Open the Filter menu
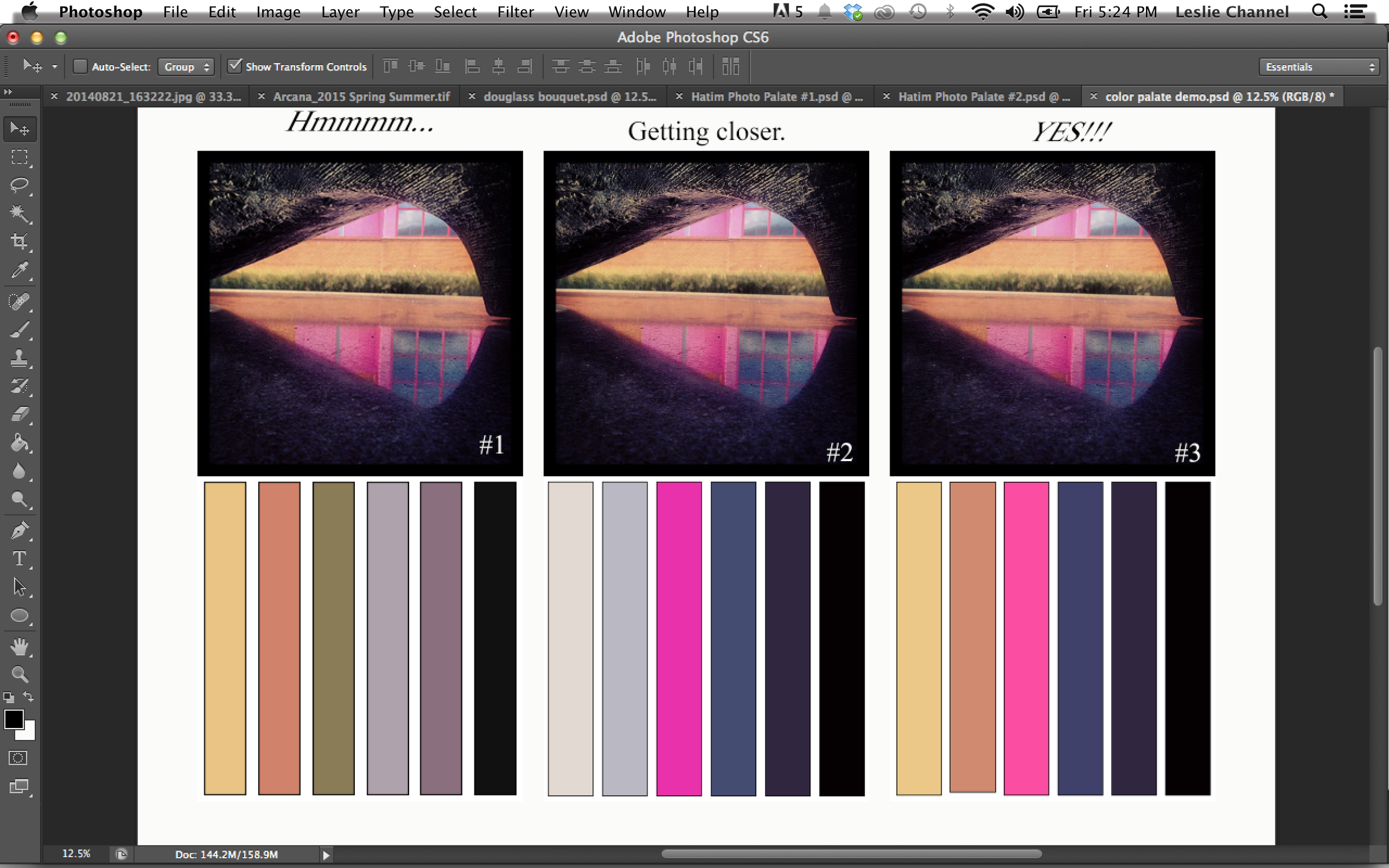Screen dimensions: 1389x868 click(515, 12)
